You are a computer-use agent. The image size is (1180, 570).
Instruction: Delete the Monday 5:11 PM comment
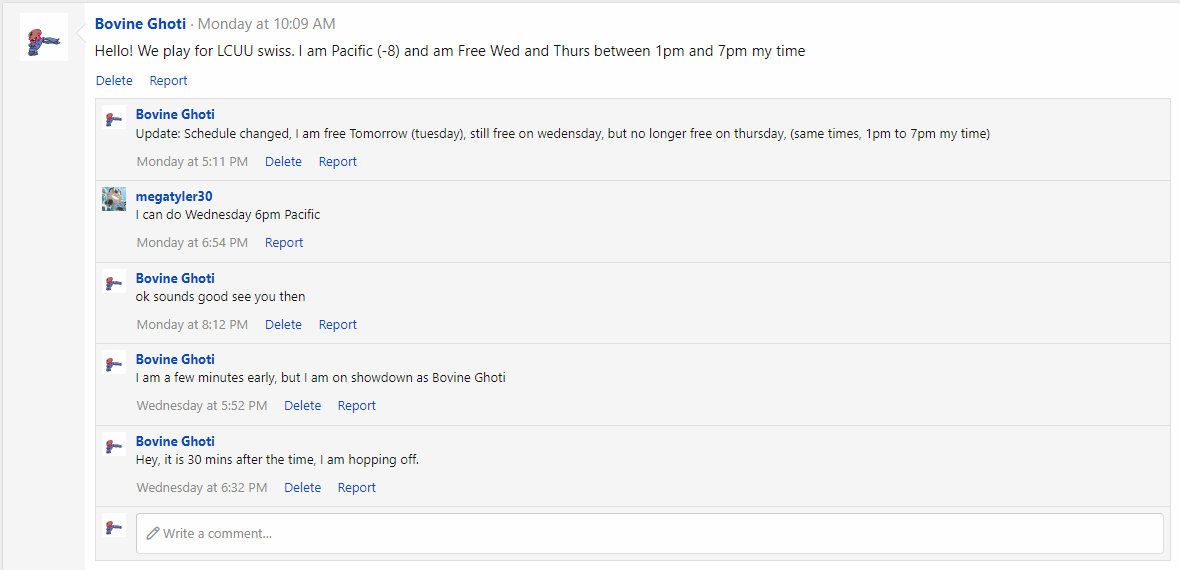283,161
